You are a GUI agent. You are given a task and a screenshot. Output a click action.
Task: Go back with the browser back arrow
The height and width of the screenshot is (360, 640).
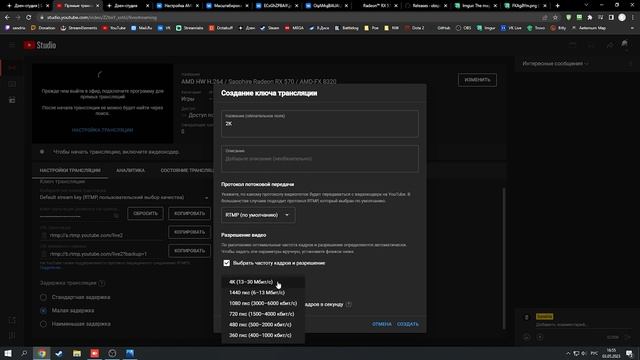click(x=7, y=18)
